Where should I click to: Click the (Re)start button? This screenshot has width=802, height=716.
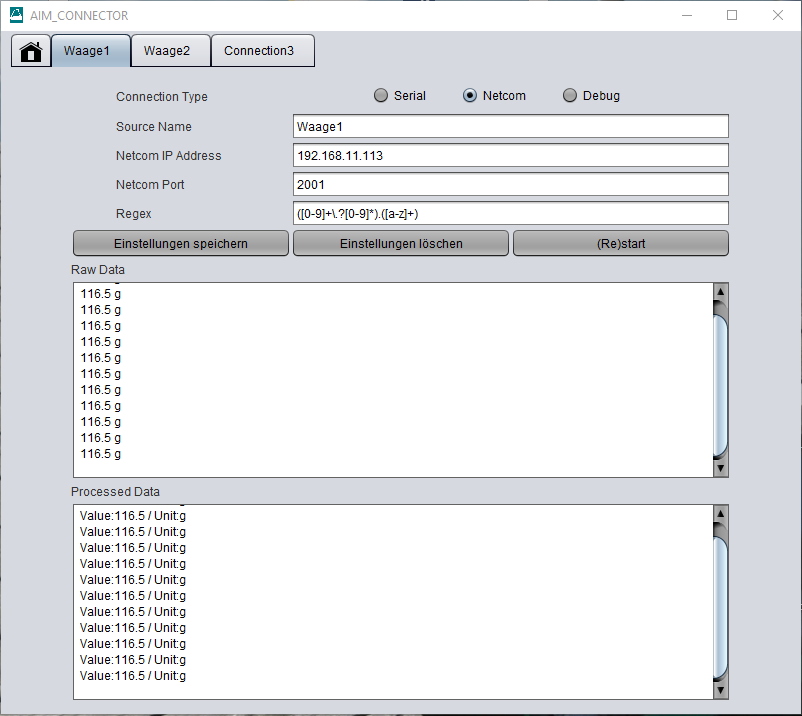coord(620,243)
